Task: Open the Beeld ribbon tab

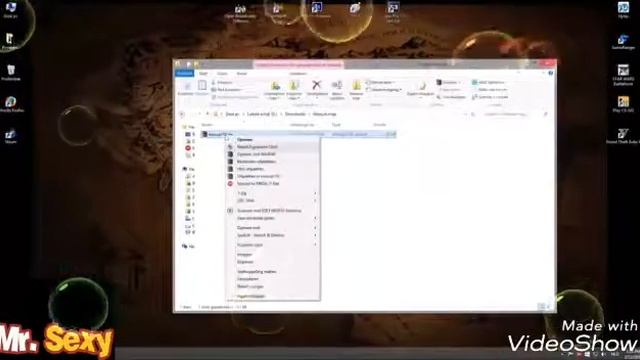Action: tap(242, 73)
